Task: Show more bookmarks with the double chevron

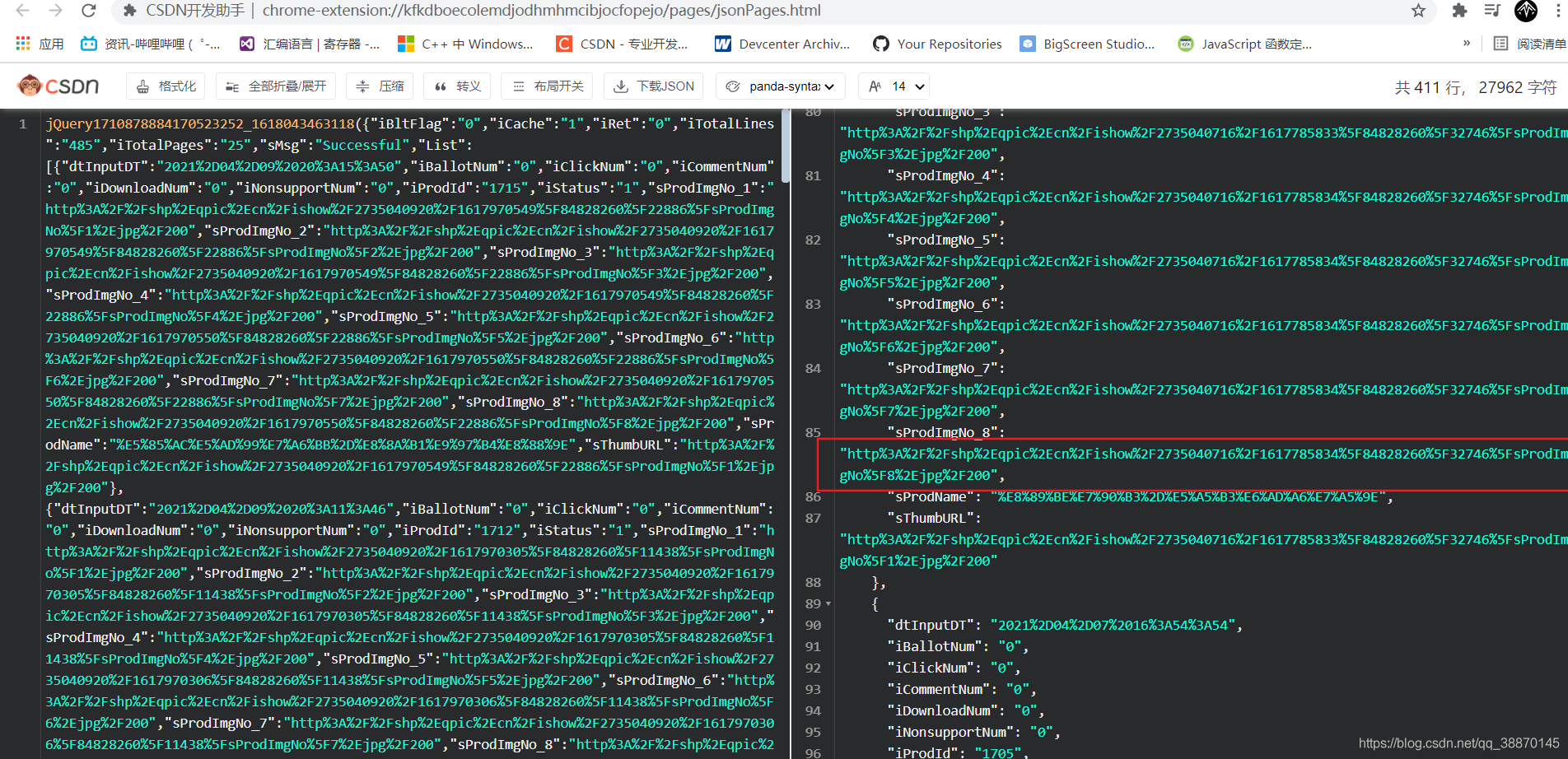Action: coord(1467,44)
